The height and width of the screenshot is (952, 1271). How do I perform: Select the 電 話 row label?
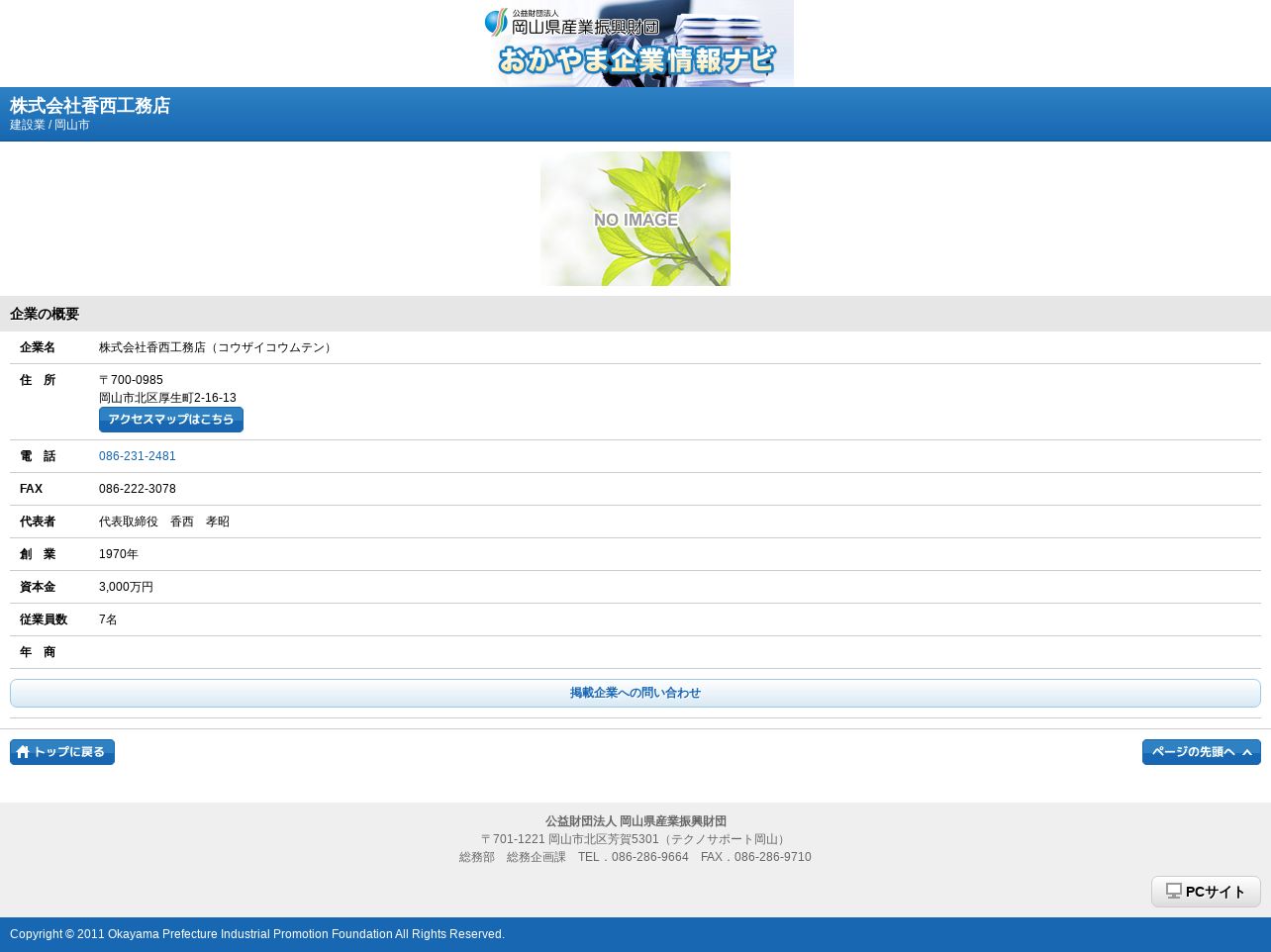click(x=38, y=456)
